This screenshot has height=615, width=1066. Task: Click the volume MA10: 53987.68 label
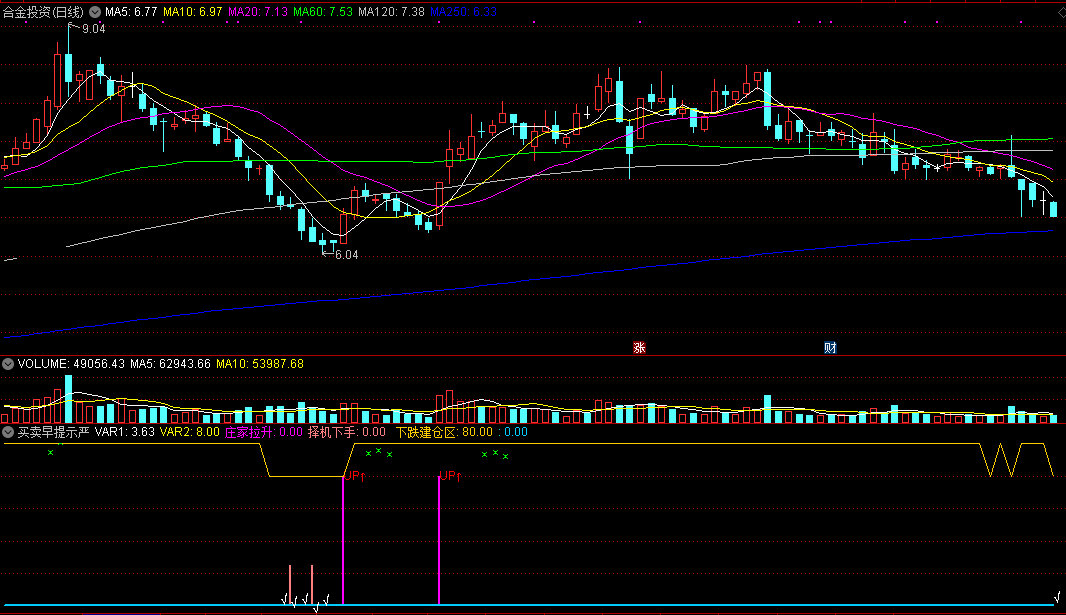(260, 364)
